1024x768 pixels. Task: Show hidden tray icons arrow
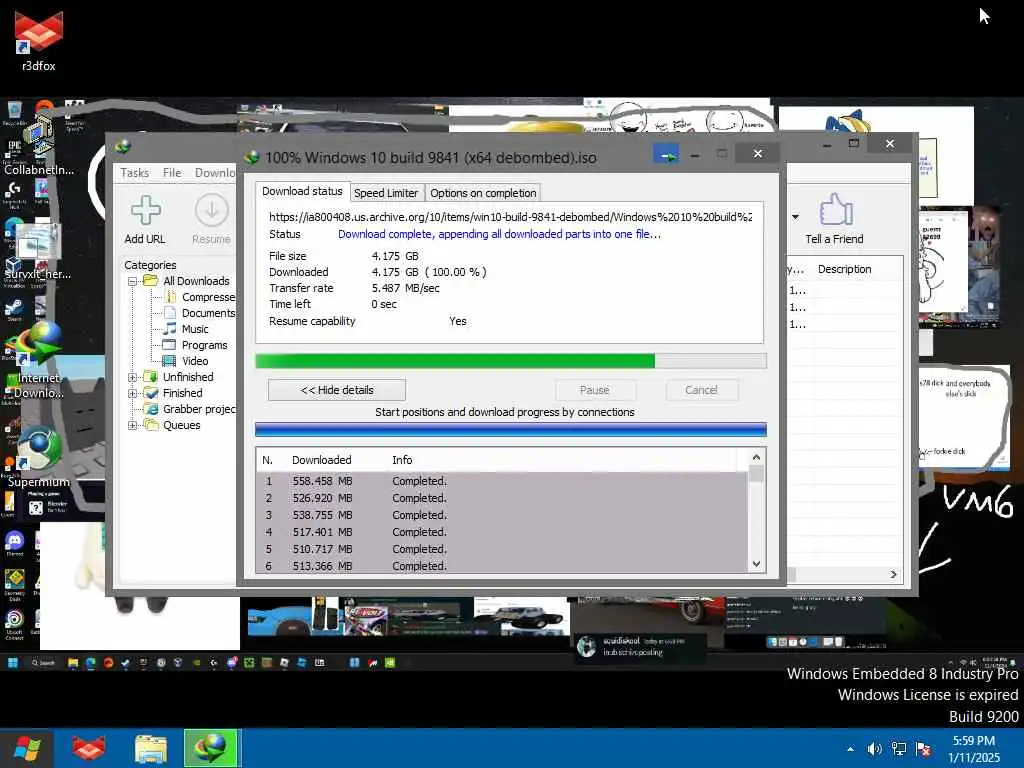850,749
